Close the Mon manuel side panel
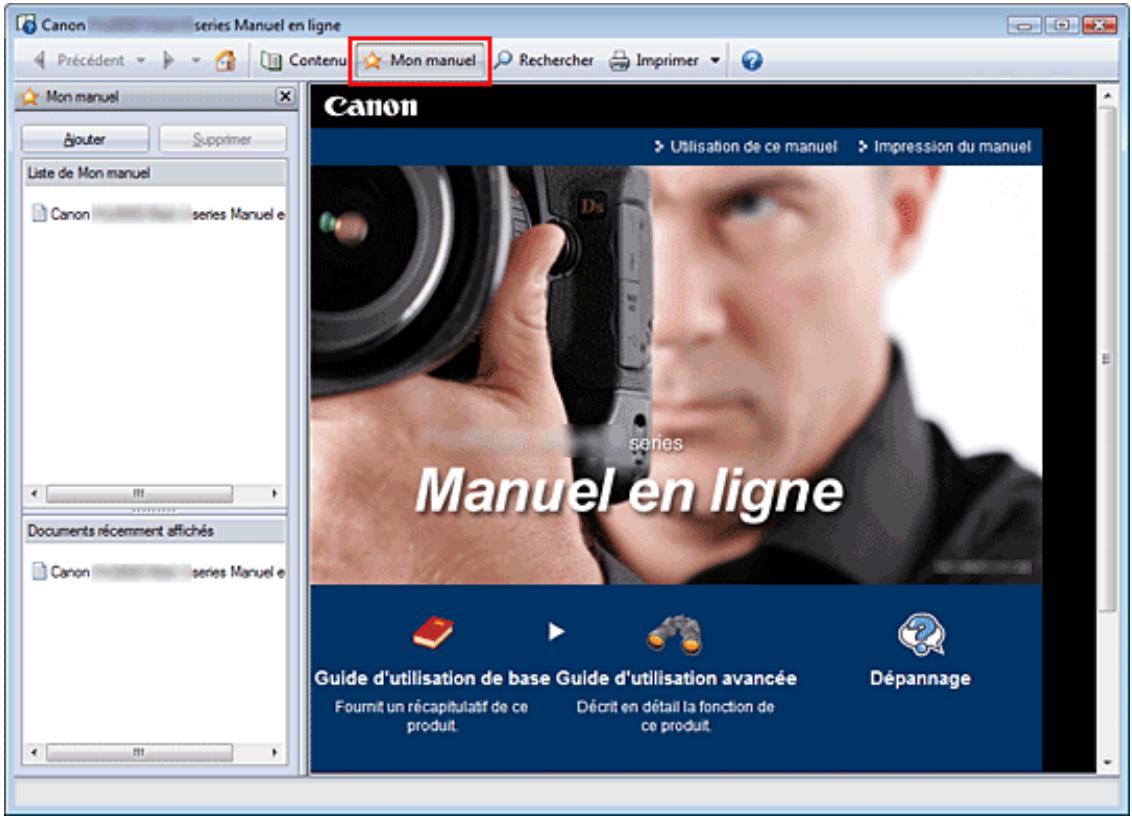 tap(285, 96)
